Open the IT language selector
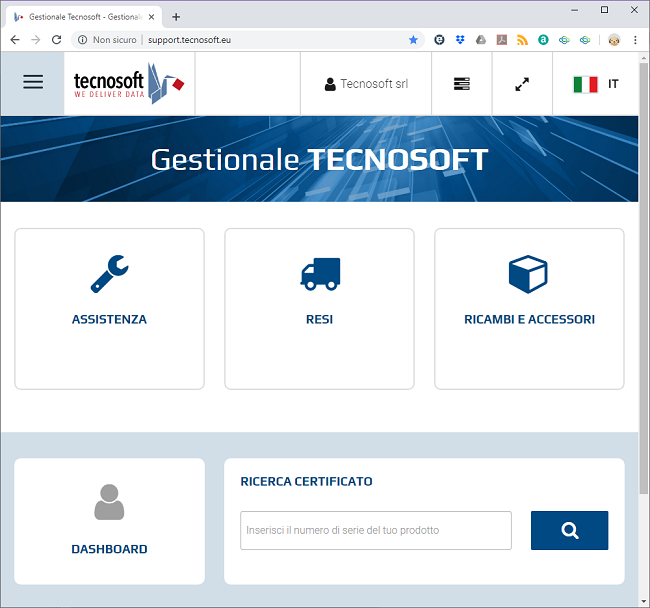The height and width of the screenshot is (608, 650). click(x=596, y=84)
